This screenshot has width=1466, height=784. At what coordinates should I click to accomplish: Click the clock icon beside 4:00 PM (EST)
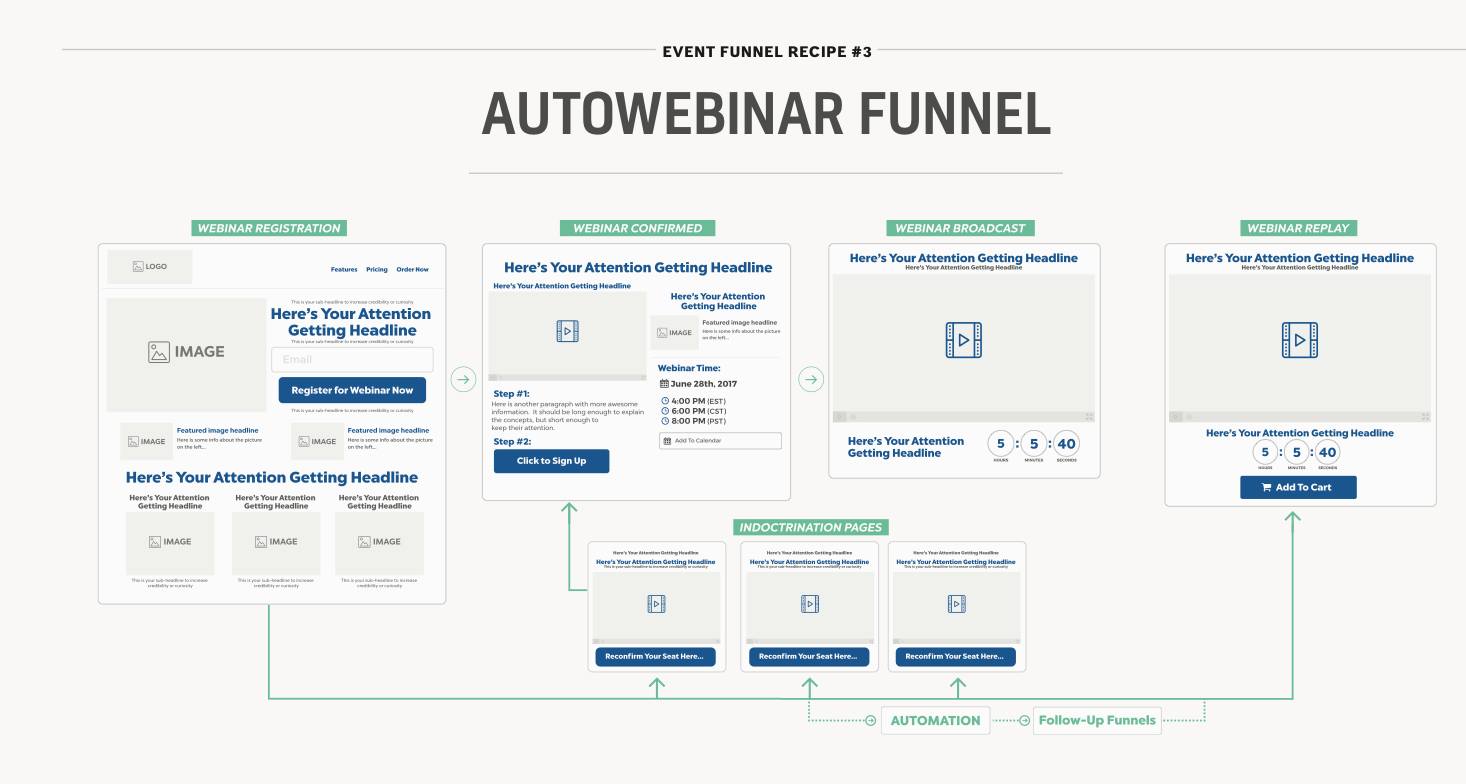coord(665,401)
